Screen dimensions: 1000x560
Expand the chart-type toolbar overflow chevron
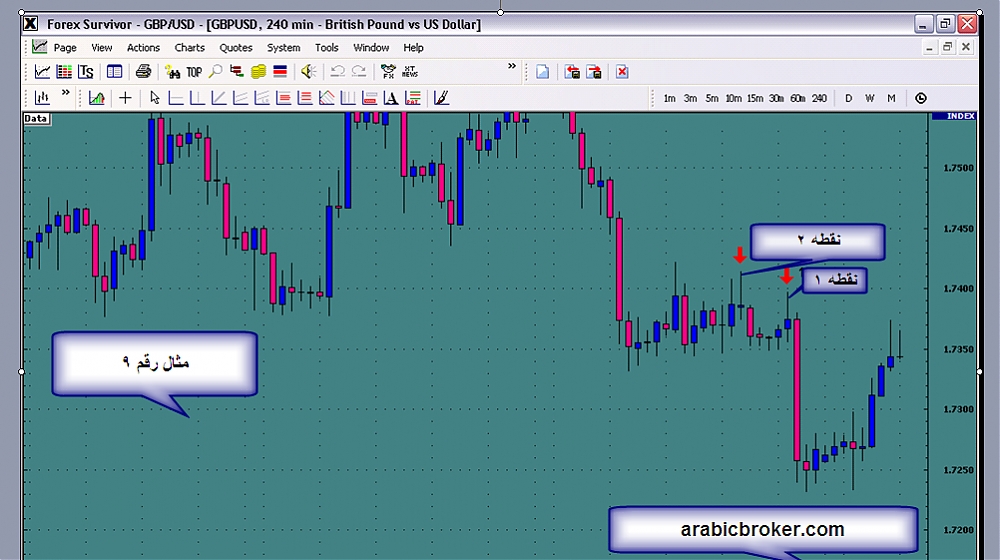point(66,94)
